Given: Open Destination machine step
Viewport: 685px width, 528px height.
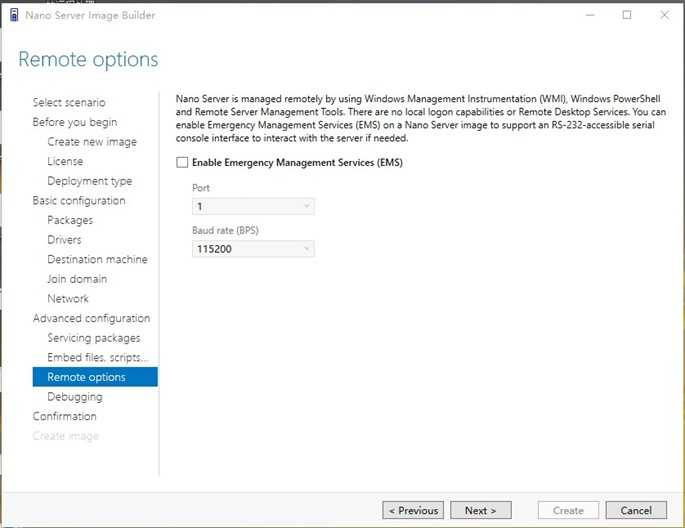Looking at the screenshot, I should 97,259.
